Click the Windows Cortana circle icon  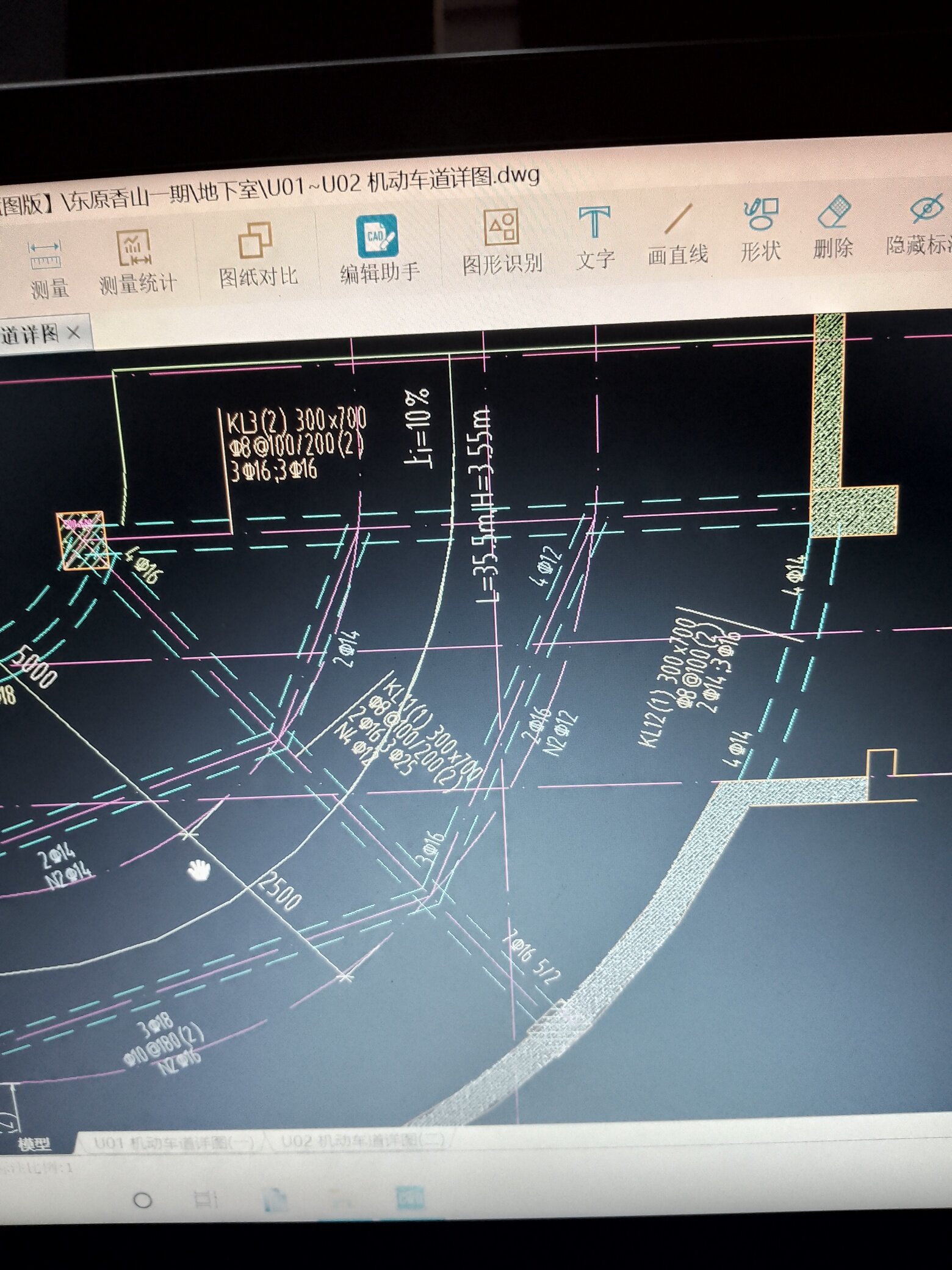point(142,1200)
